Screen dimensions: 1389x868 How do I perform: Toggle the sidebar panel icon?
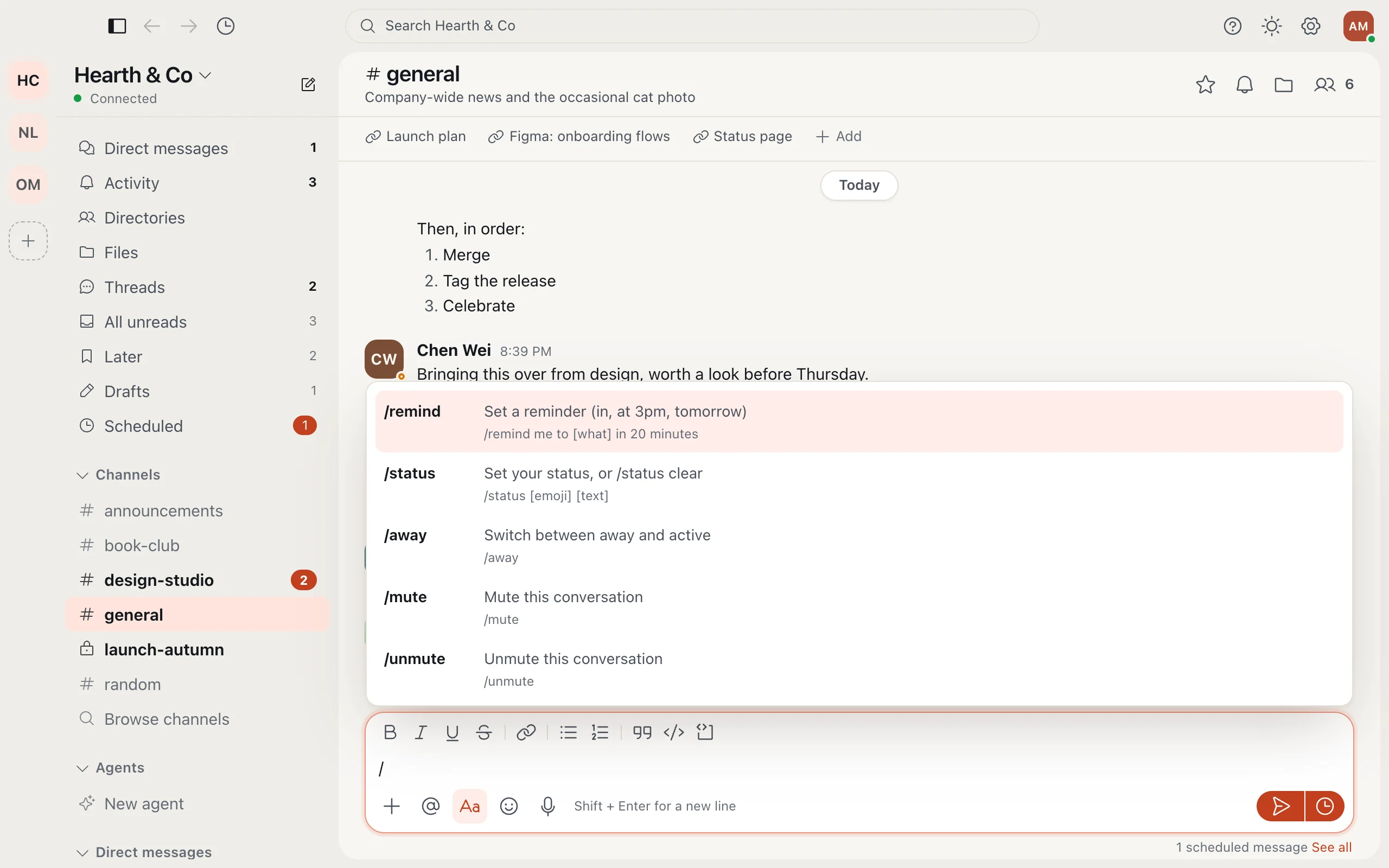(117, 26)
